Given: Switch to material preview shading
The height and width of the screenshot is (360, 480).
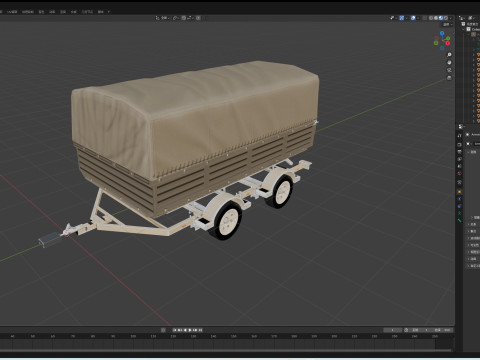Looking at the screenshot, I should pos(441,18).
